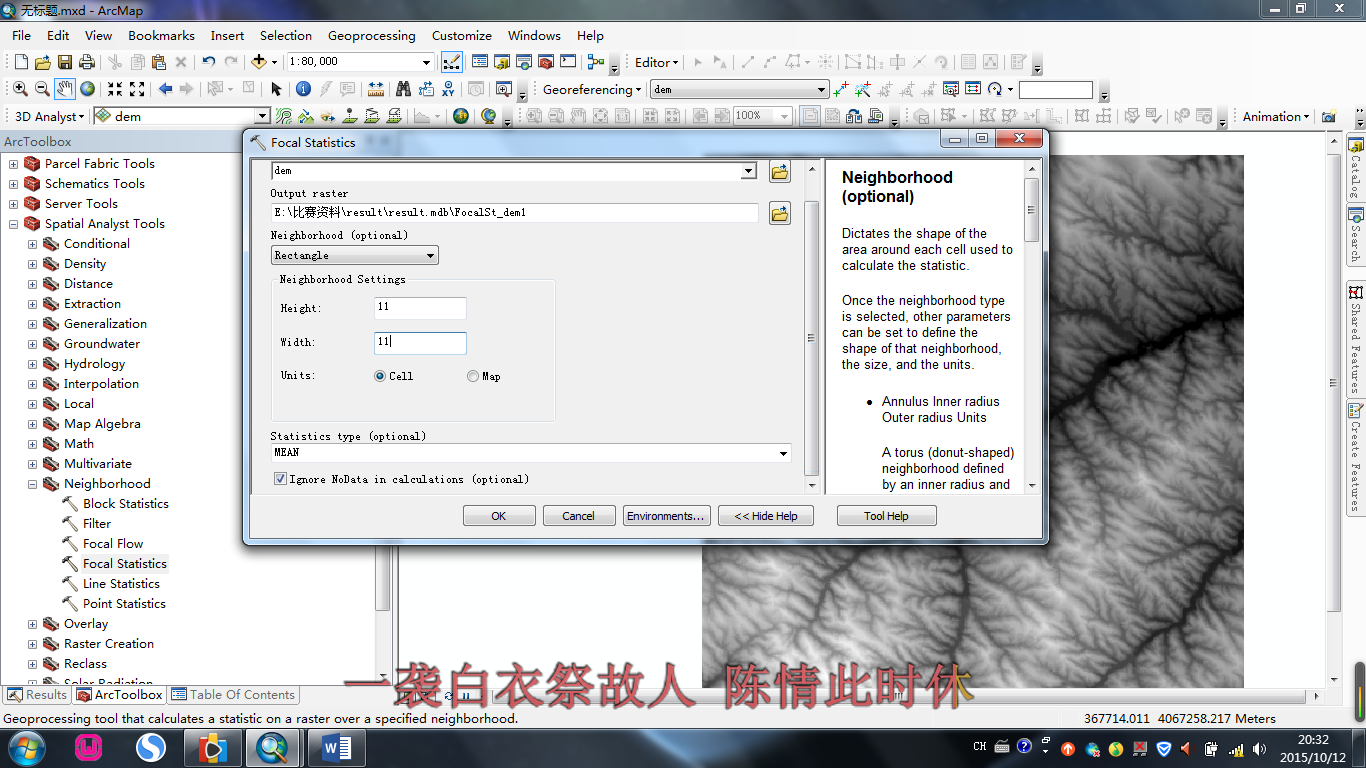Select the Cell radio button for Units
Screen dimensions: 1366x768
[x=379, y=375]
